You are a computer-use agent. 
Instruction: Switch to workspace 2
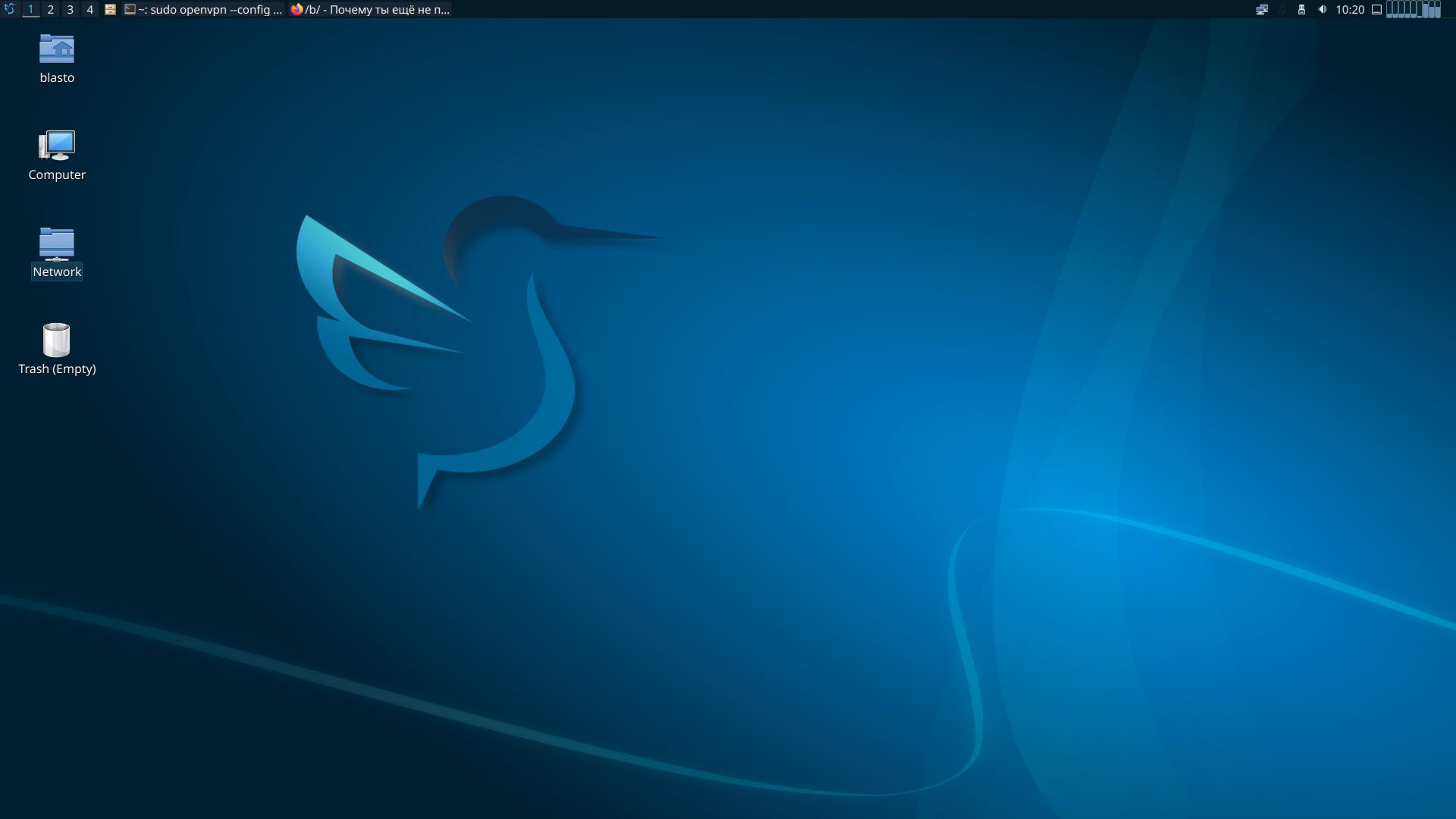(x=50, y=9)
